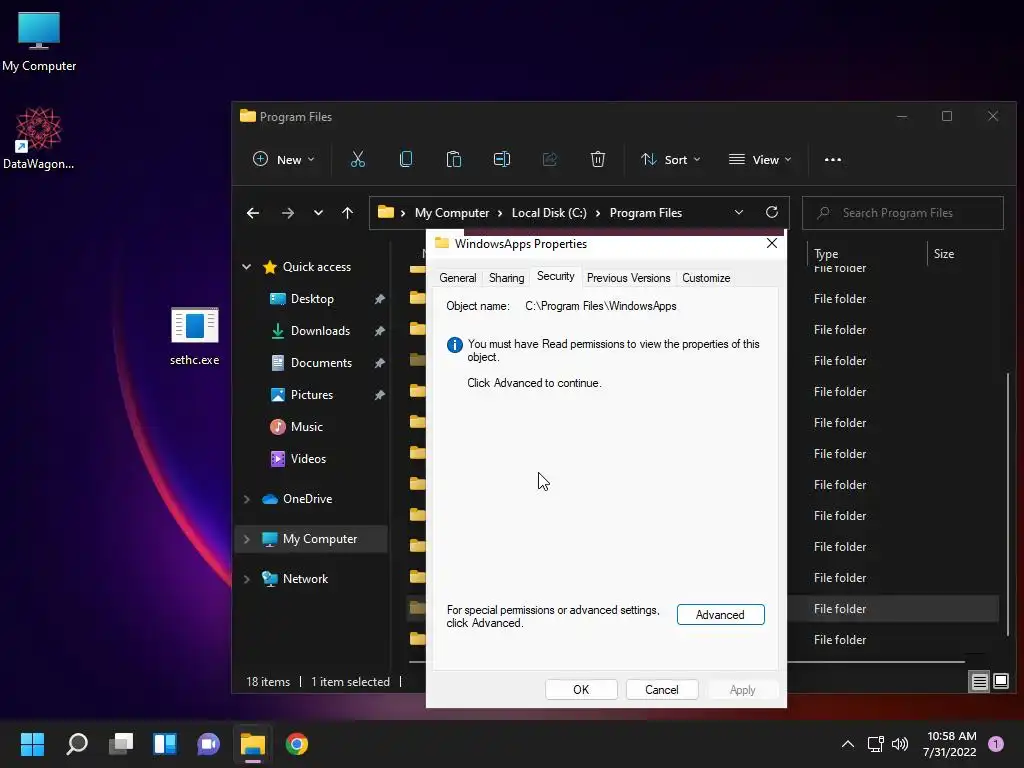Open Widgets from the taskbar

165,744
